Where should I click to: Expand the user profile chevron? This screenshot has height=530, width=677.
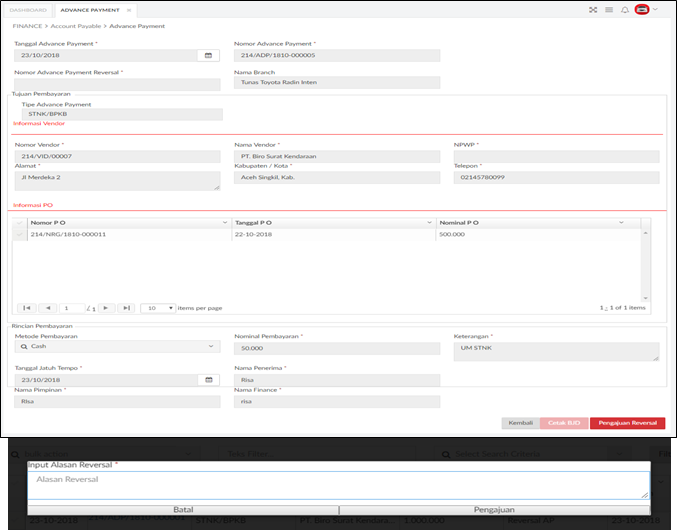[655, 9]
